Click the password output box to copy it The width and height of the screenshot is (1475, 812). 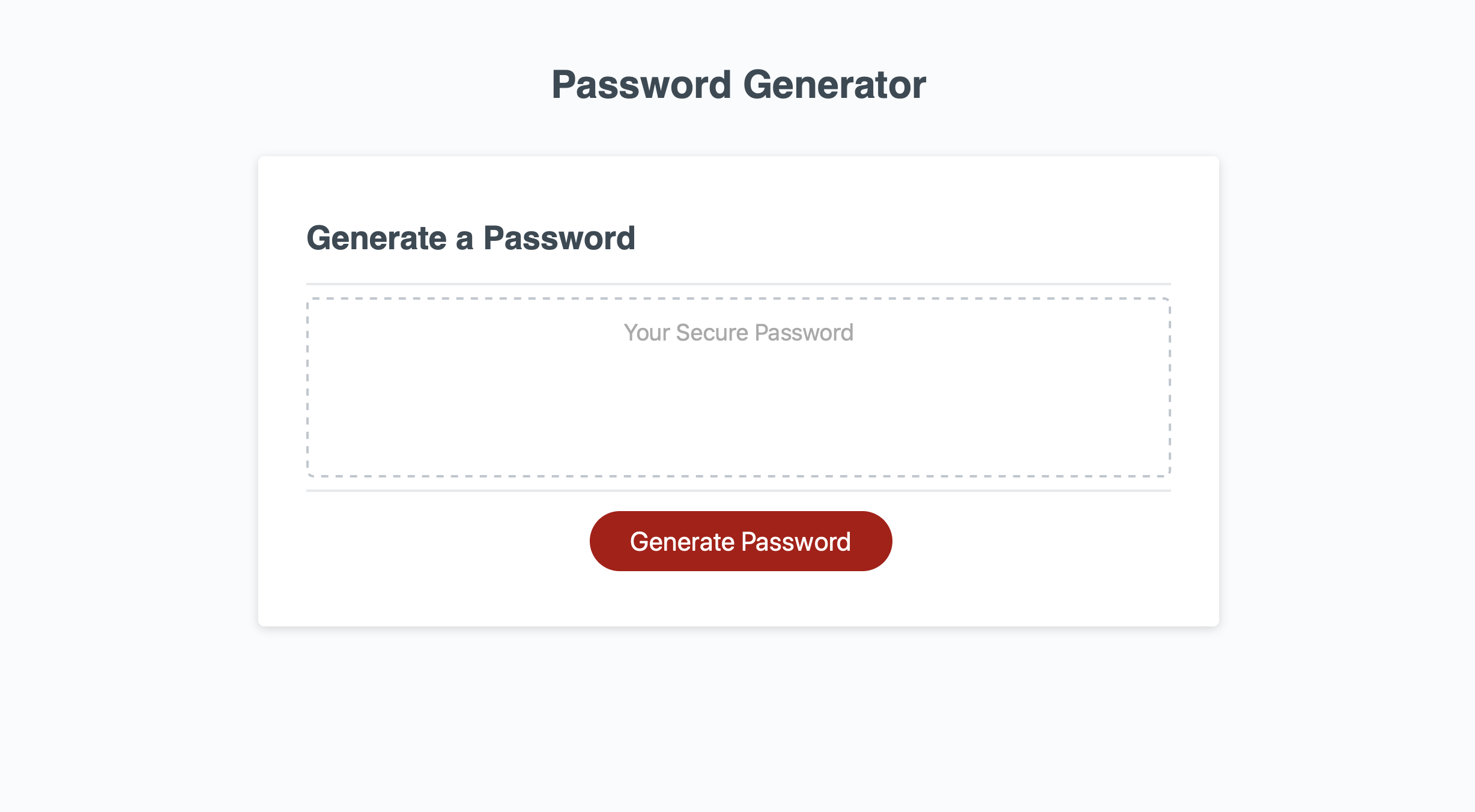(x=739, y=384)
